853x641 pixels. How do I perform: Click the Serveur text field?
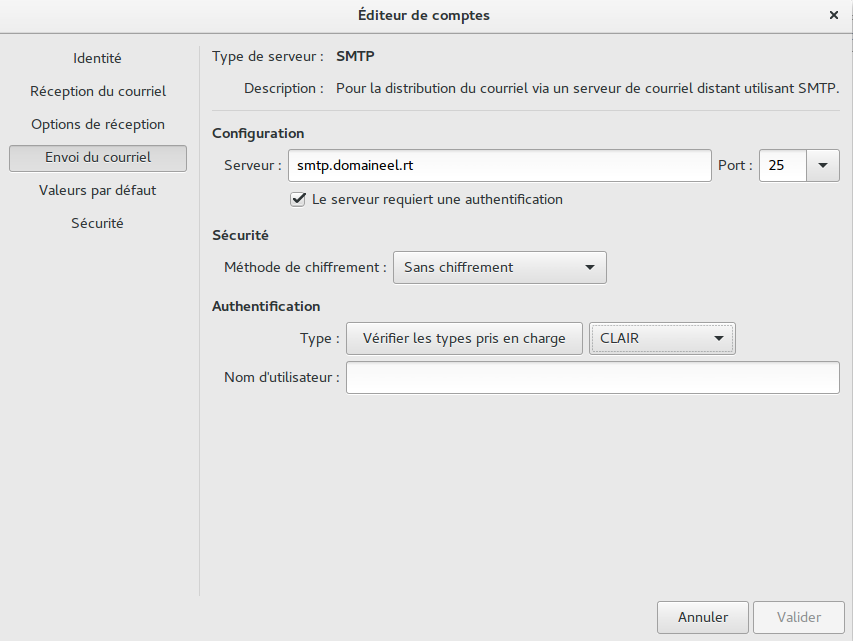pyautogui.click(x=499, y=165)
